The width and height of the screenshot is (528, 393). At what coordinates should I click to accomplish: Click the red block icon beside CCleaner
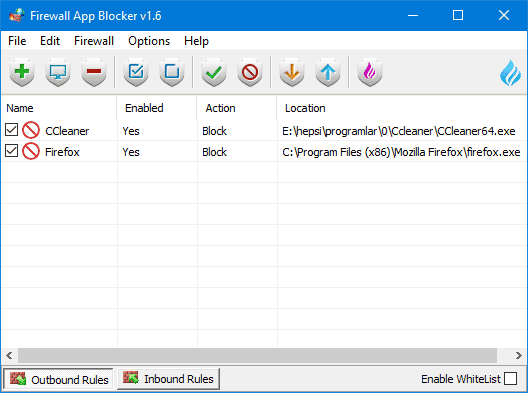point(31,130)
